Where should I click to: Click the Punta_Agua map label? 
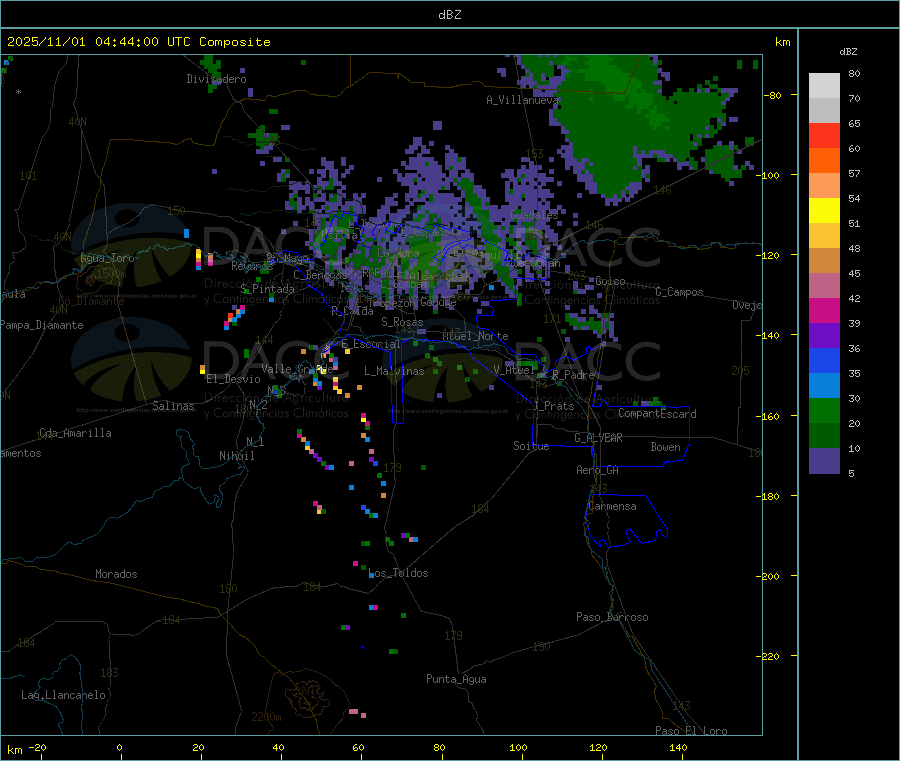click(x=456, y=680)
